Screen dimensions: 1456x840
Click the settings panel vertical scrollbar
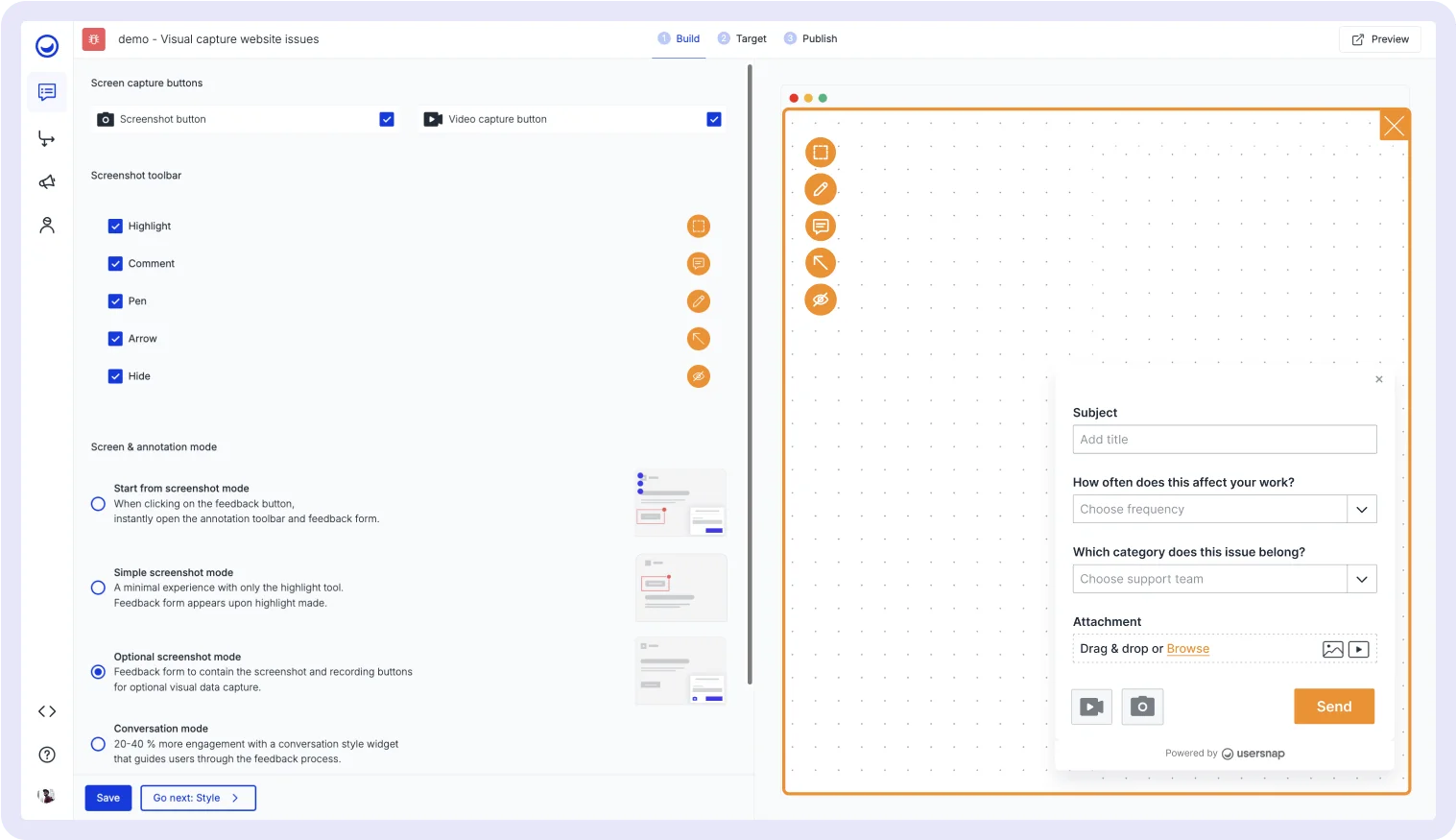pyautogui.click(x=750, y=374)
